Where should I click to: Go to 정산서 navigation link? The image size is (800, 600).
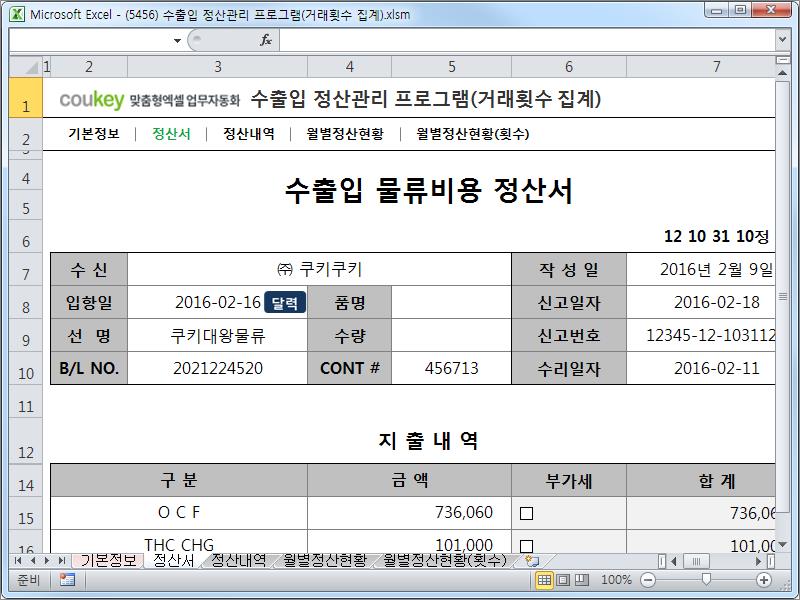coord(171,134)
